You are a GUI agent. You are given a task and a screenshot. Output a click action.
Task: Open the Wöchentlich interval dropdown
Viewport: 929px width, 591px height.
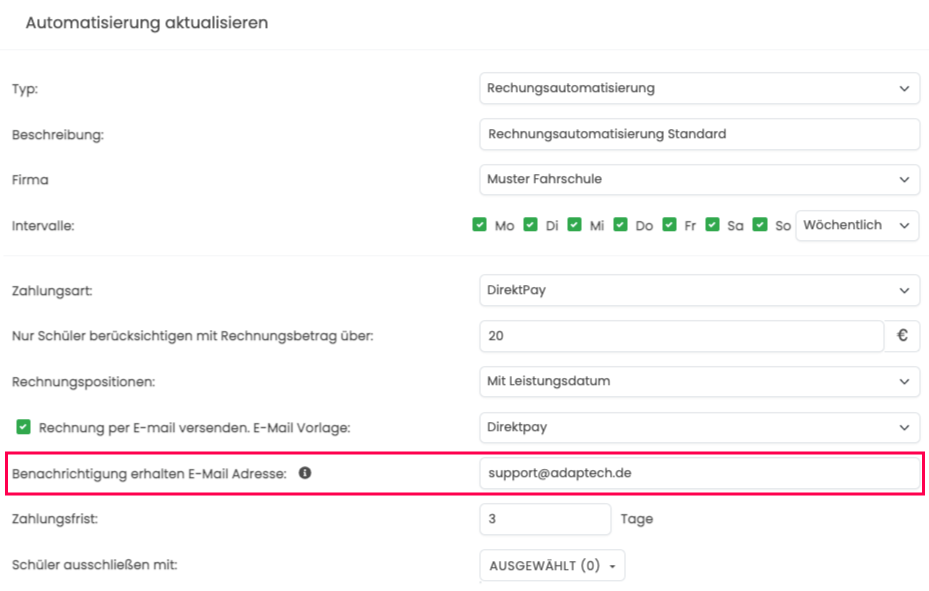[x=857, y=226]
